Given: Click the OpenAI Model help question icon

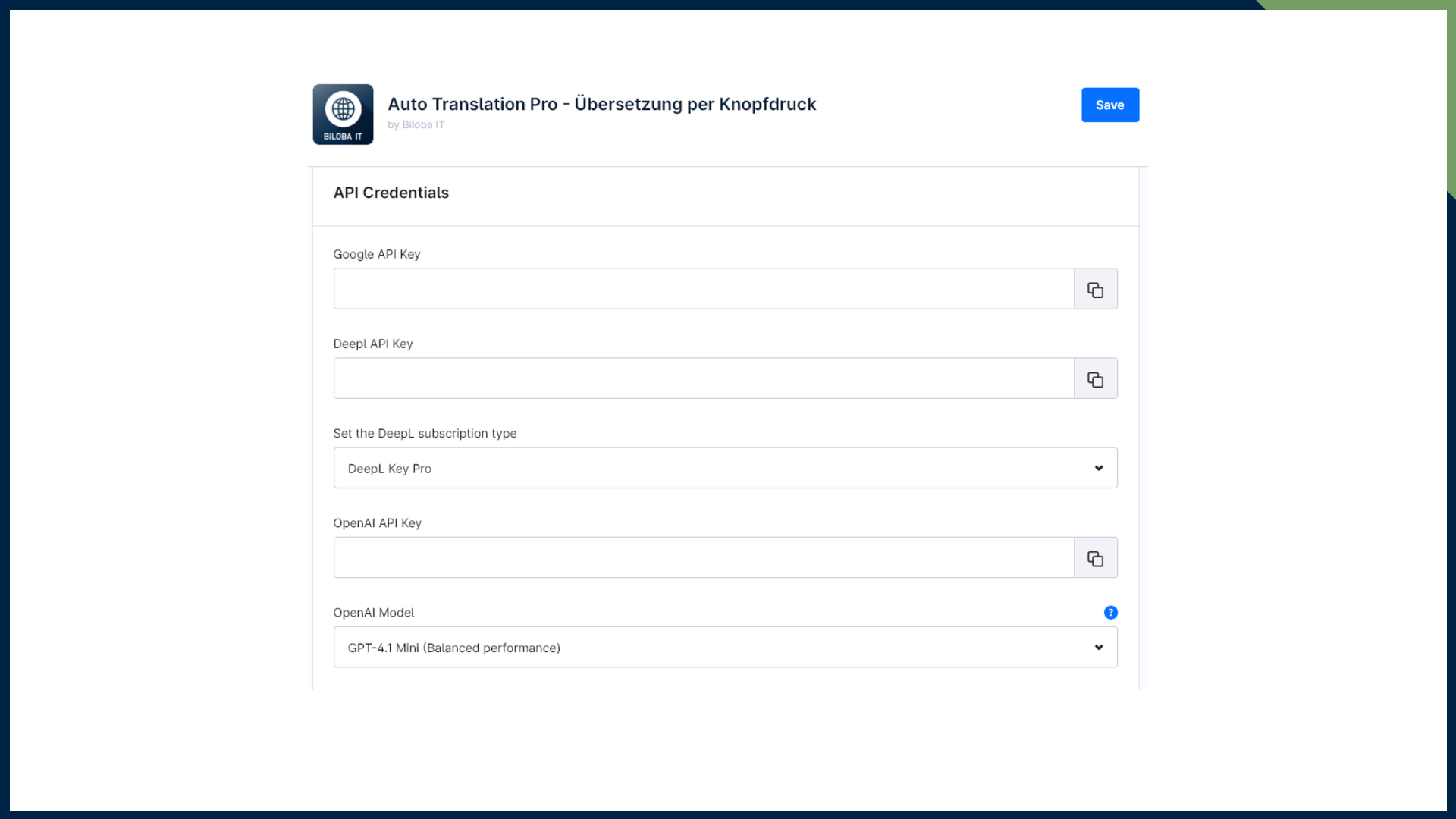Looking at the screenshot, I should coord(1110,613).
